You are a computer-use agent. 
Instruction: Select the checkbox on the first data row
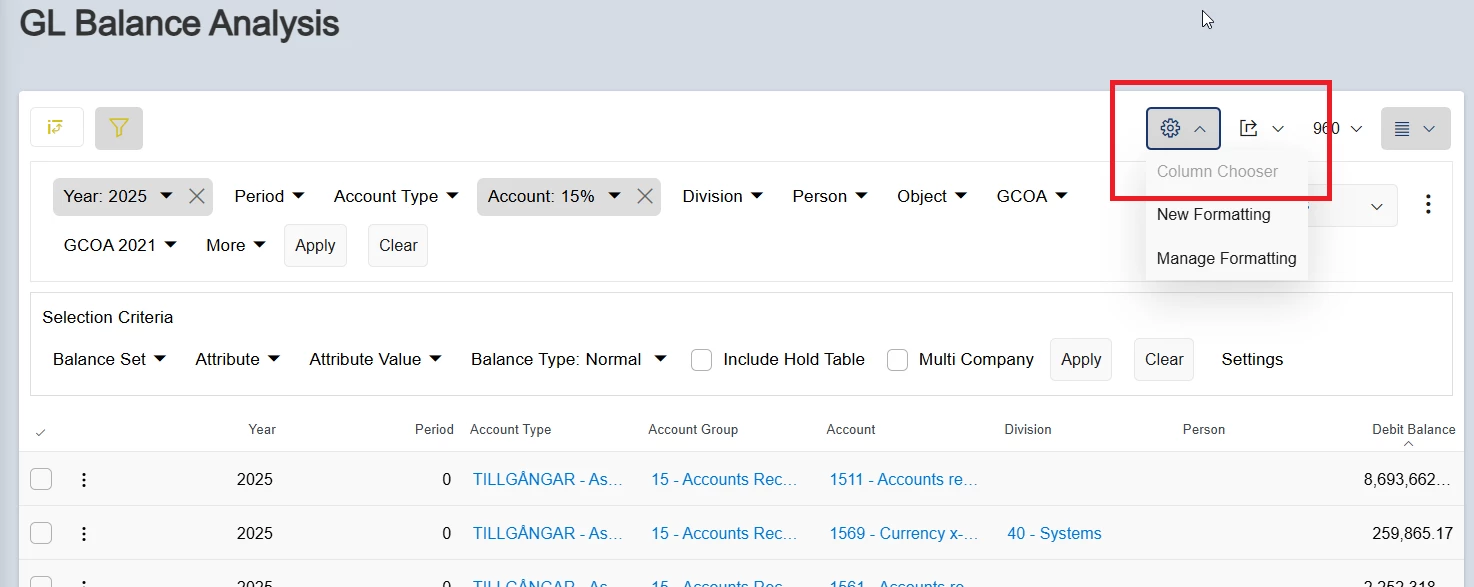pos(41,479)
